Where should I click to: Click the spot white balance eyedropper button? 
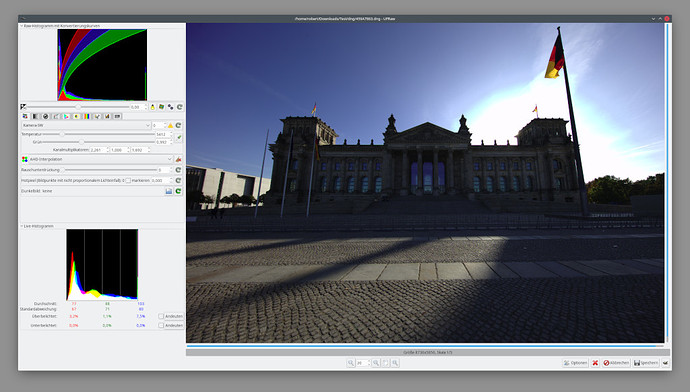[x=179, y=138]
